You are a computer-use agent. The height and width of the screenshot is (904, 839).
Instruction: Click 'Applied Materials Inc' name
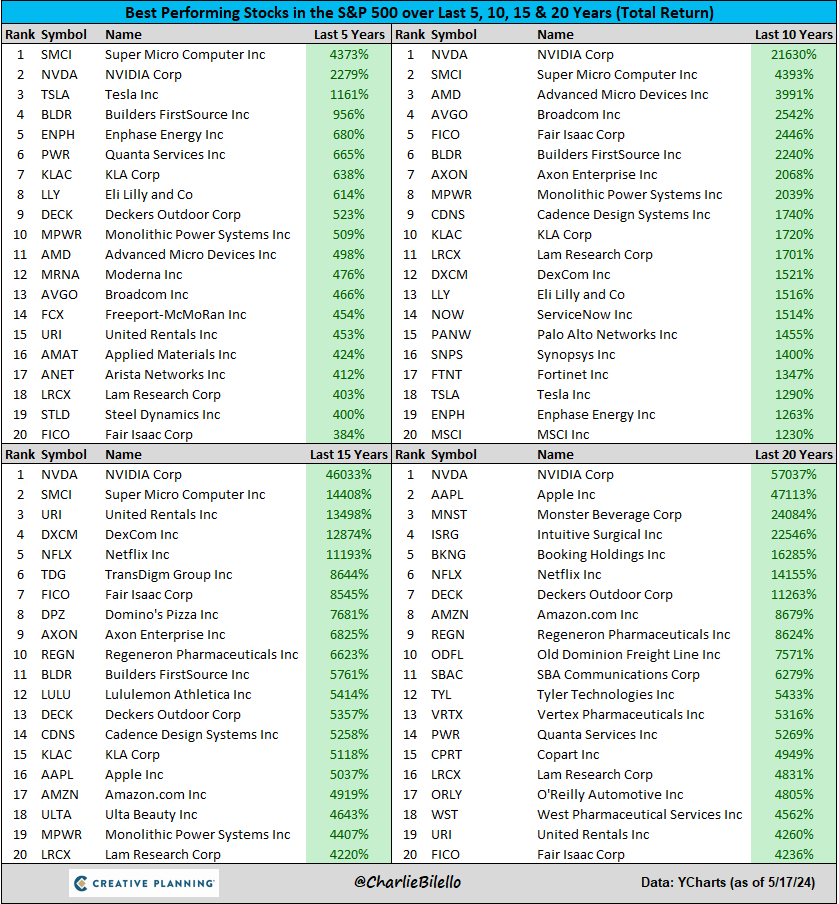click(x=171, y=355)
